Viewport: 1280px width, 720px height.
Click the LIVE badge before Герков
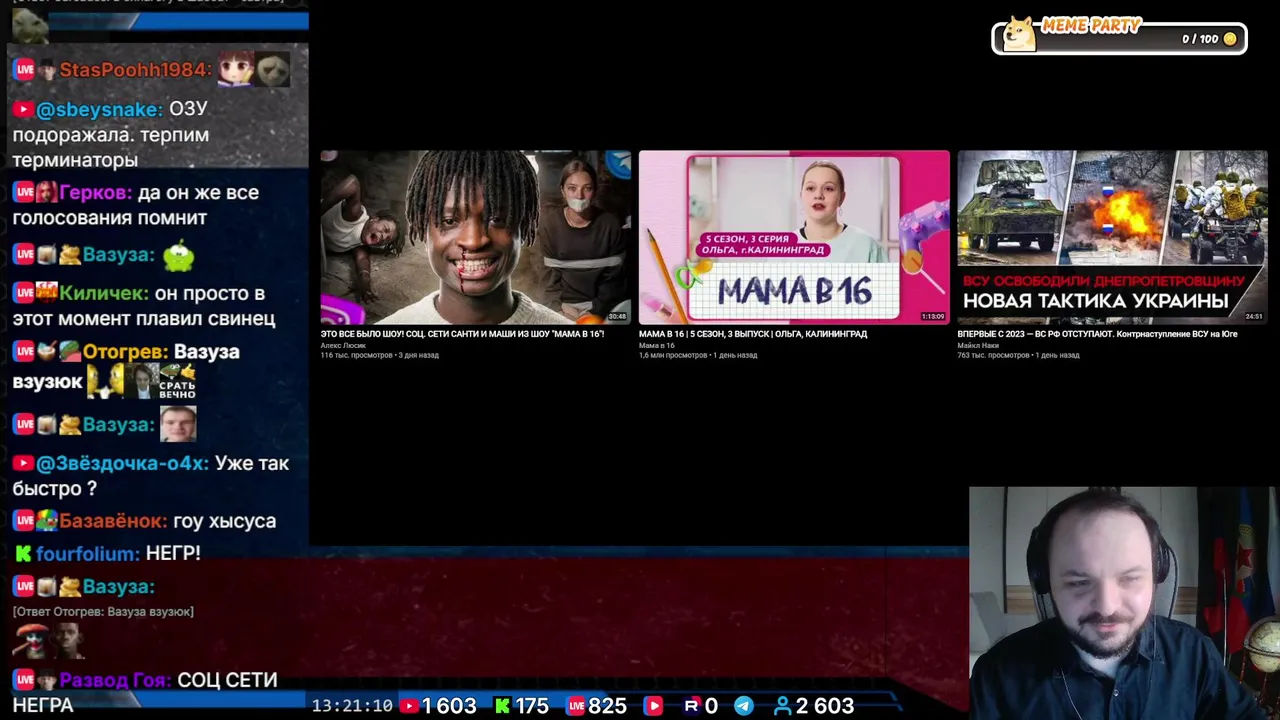(24, 193)
